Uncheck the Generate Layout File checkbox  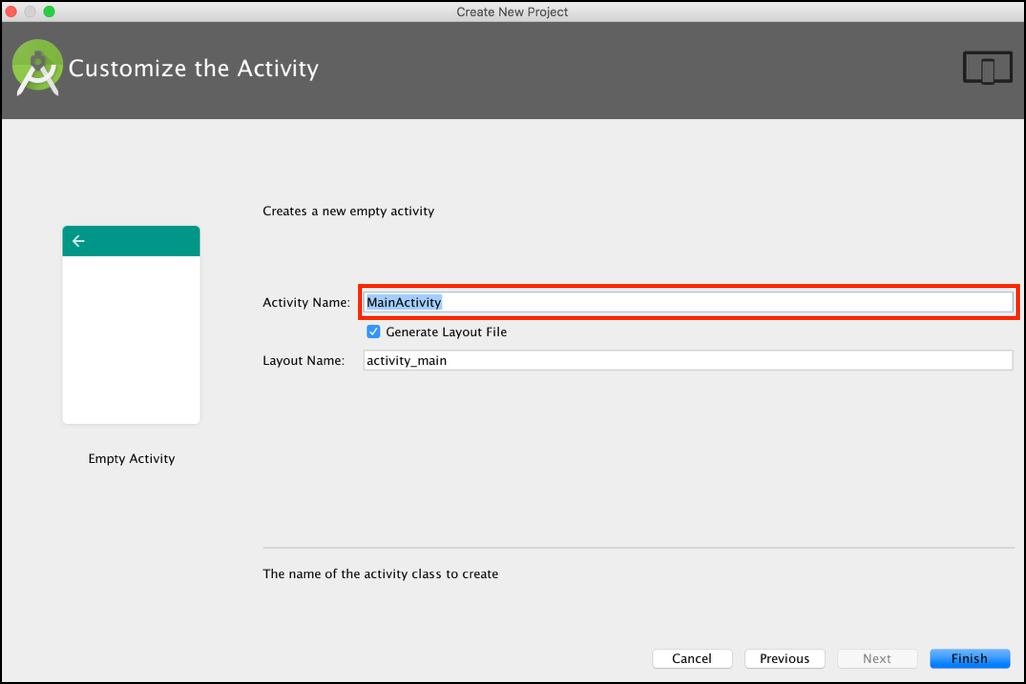pyautogui.click(x=374, y=332)
